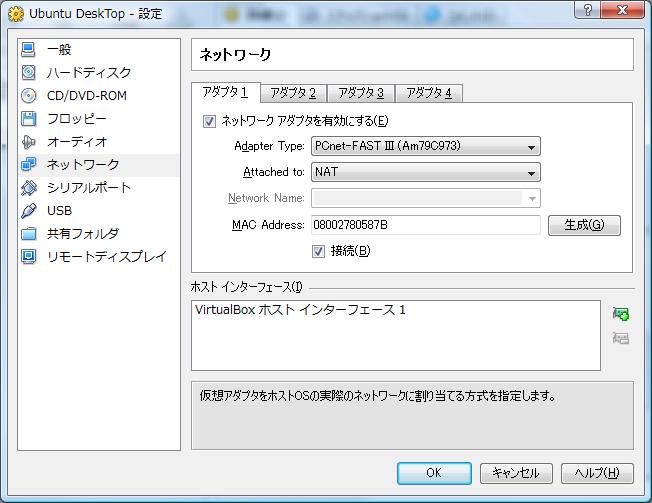Click the キャンセル cancel button
652x503 pixels.
[x=516, y=473]
